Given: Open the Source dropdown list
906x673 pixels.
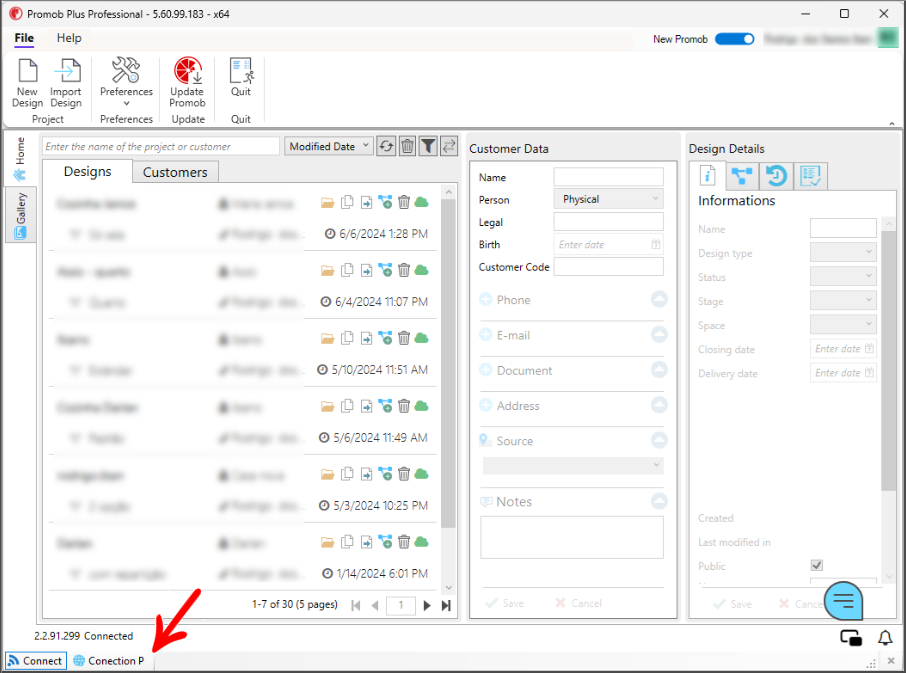Looking at the screenshot, I should point(573,465).
